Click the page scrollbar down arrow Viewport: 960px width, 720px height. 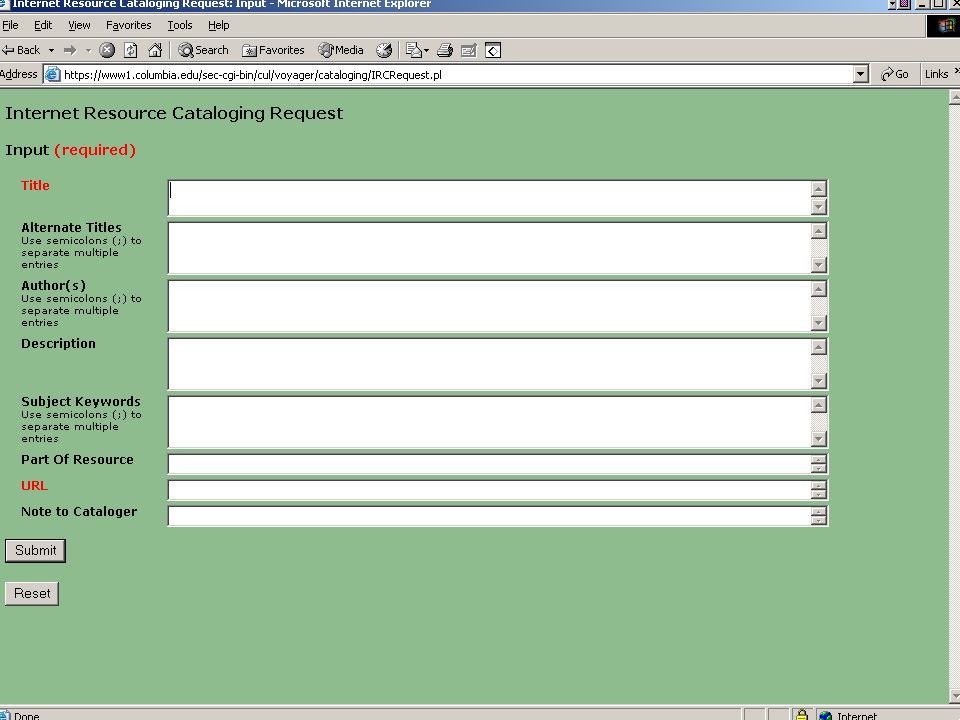(x=954, y=696)
